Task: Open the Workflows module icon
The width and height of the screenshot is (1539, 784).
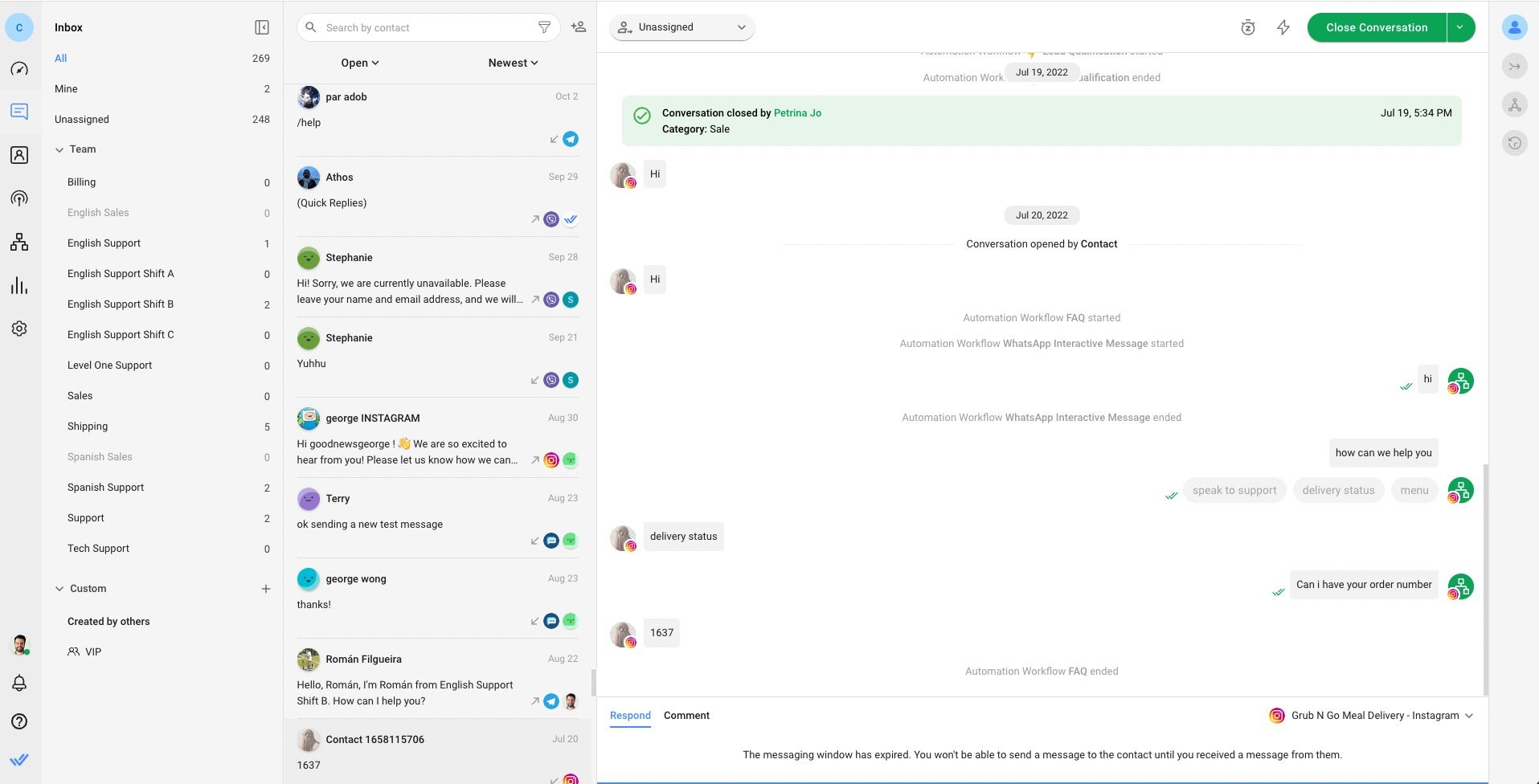Action: 19,242
